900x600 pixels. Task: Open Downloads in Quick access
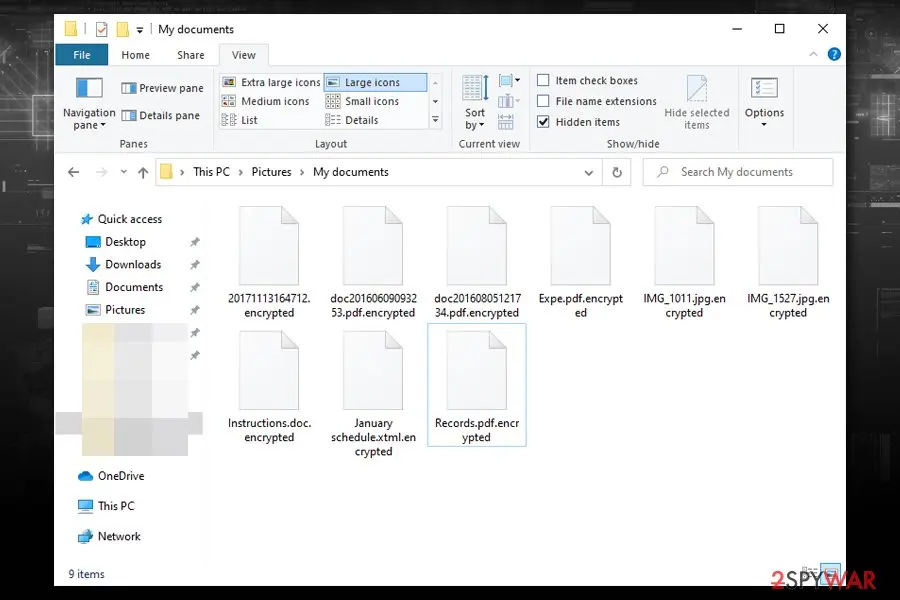(123, 265)
